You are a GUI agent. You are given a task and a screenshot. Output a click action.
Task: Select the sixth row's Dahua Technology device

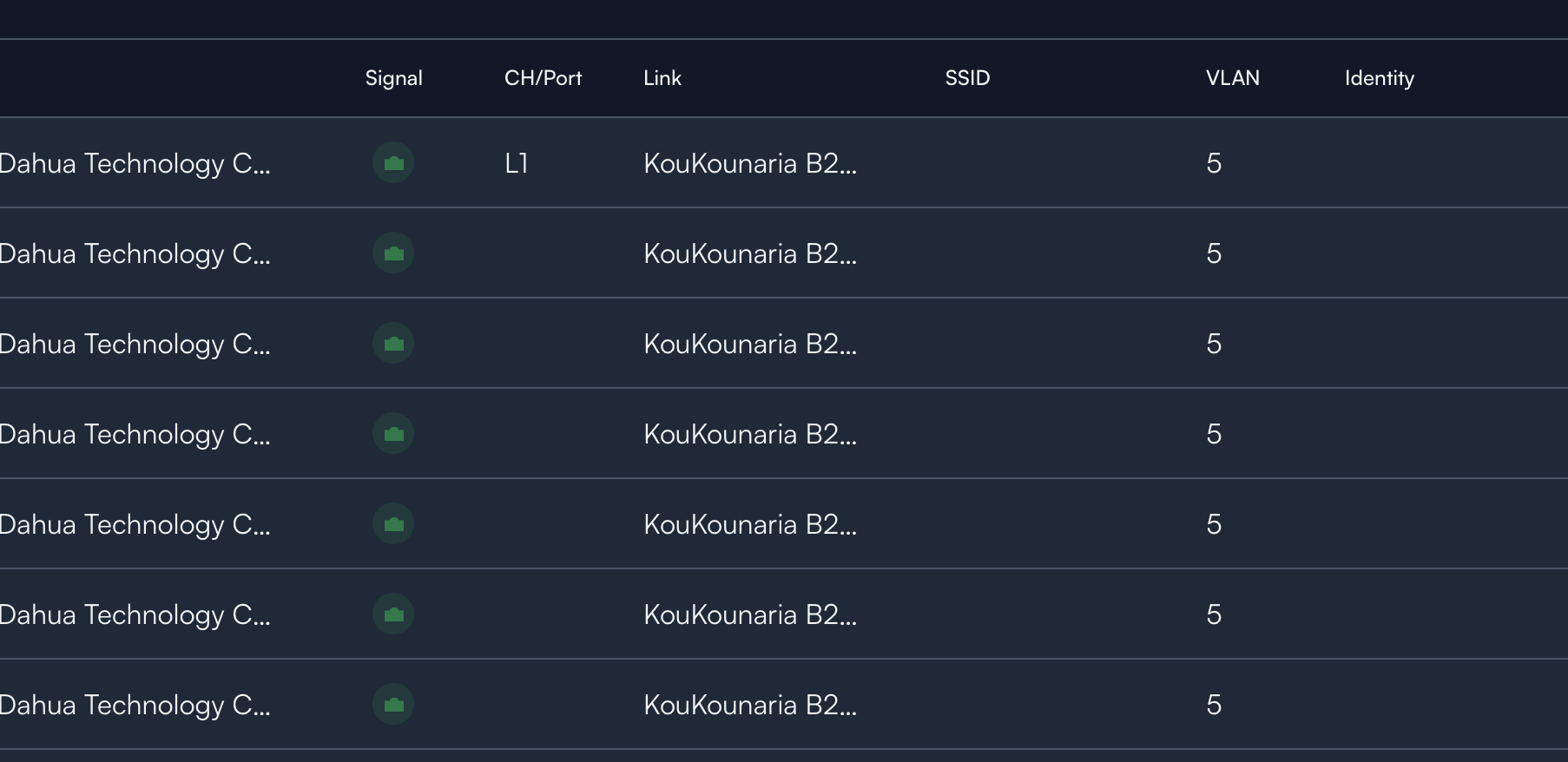pyautogui.click(x=135, y=614)
